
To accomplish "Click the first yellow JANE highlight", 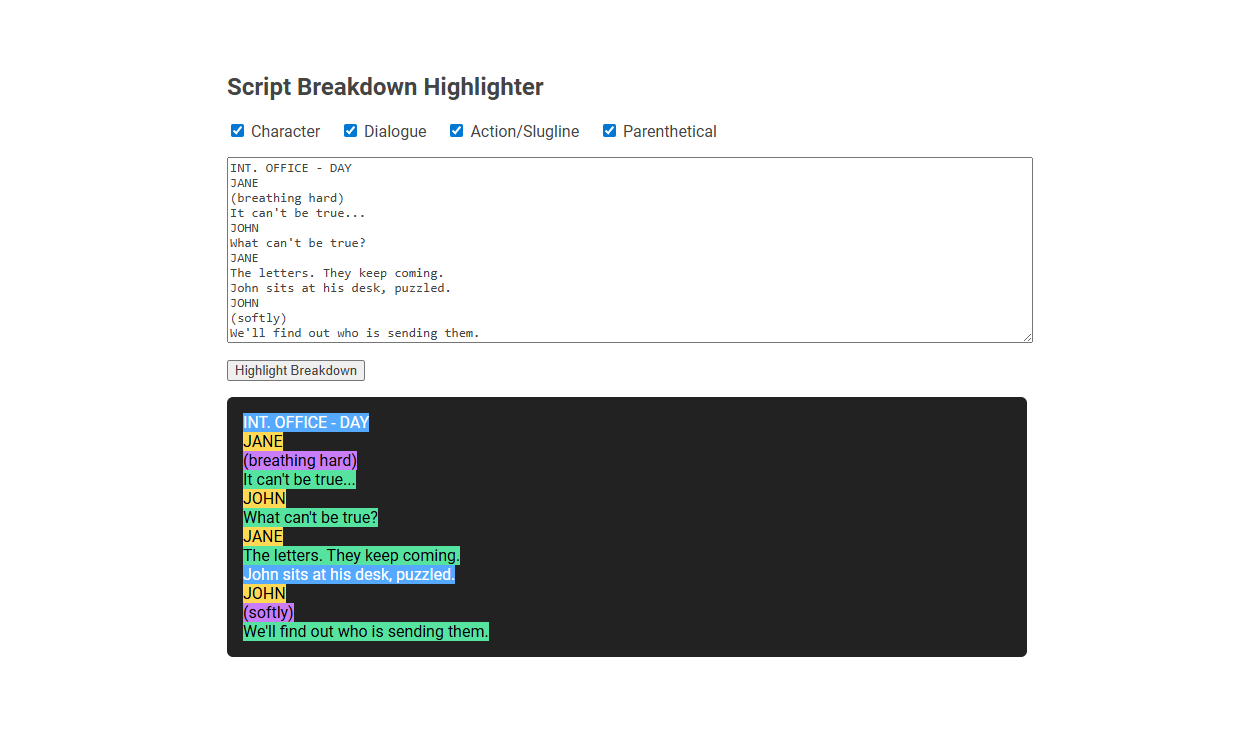I will 262,441.
